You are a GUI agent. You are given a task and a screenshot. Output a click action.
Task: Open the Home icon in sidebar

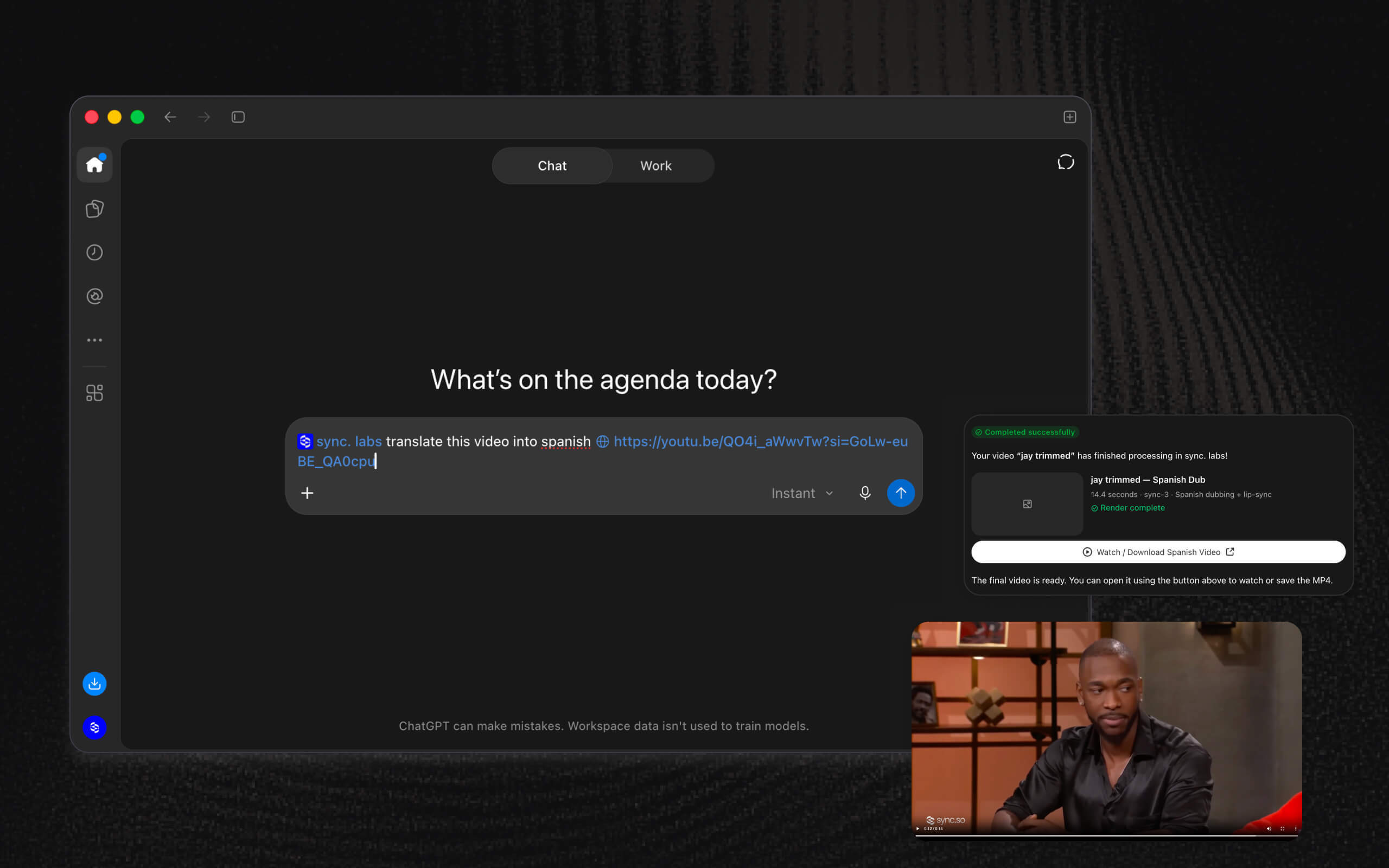tap(95, 165)
